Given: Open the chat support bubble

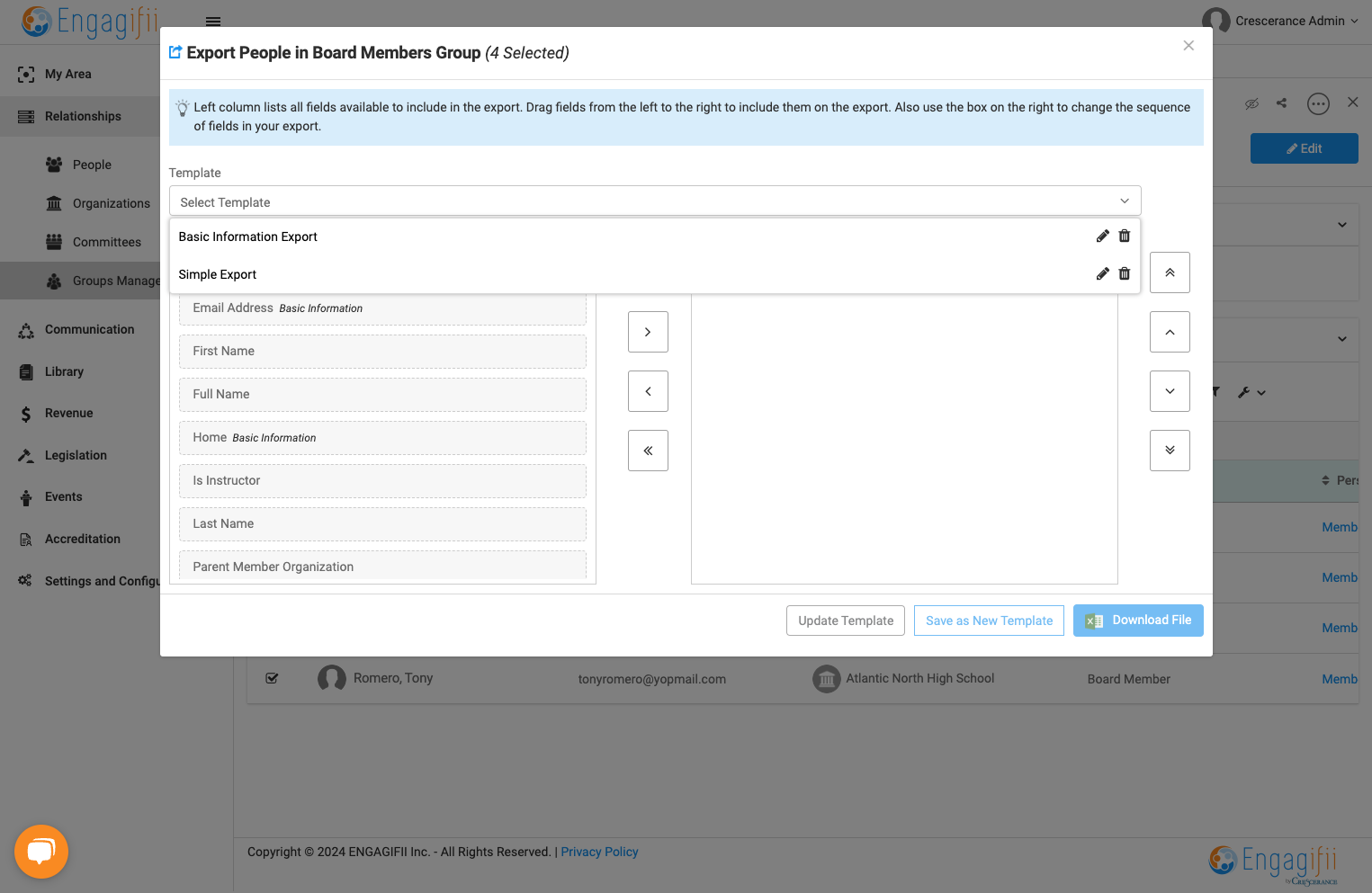Looking at the screenshot, I should pos(41,852).
